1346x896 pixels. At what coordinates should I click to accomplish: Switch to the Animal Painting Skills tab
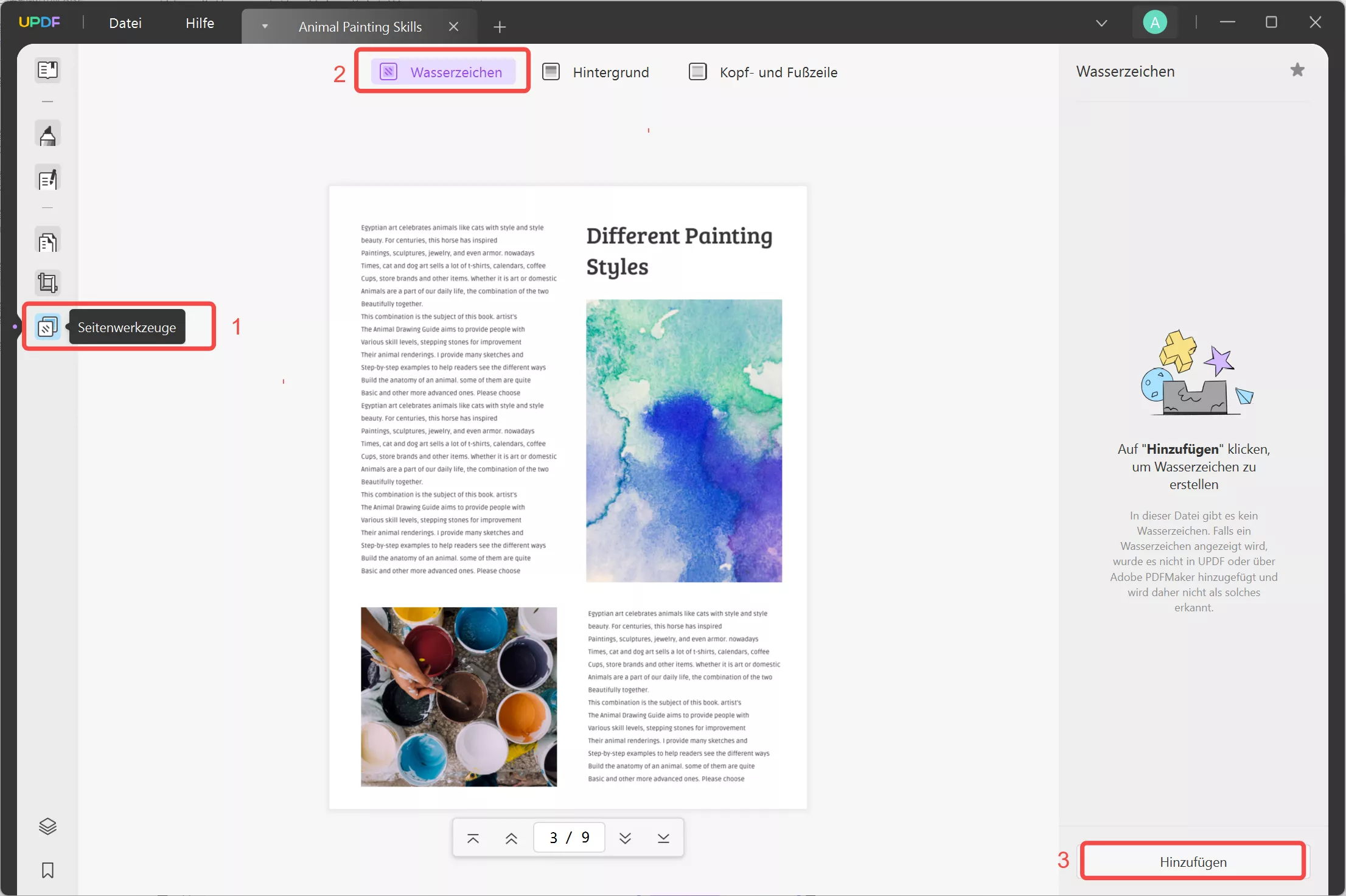point(360,26)
